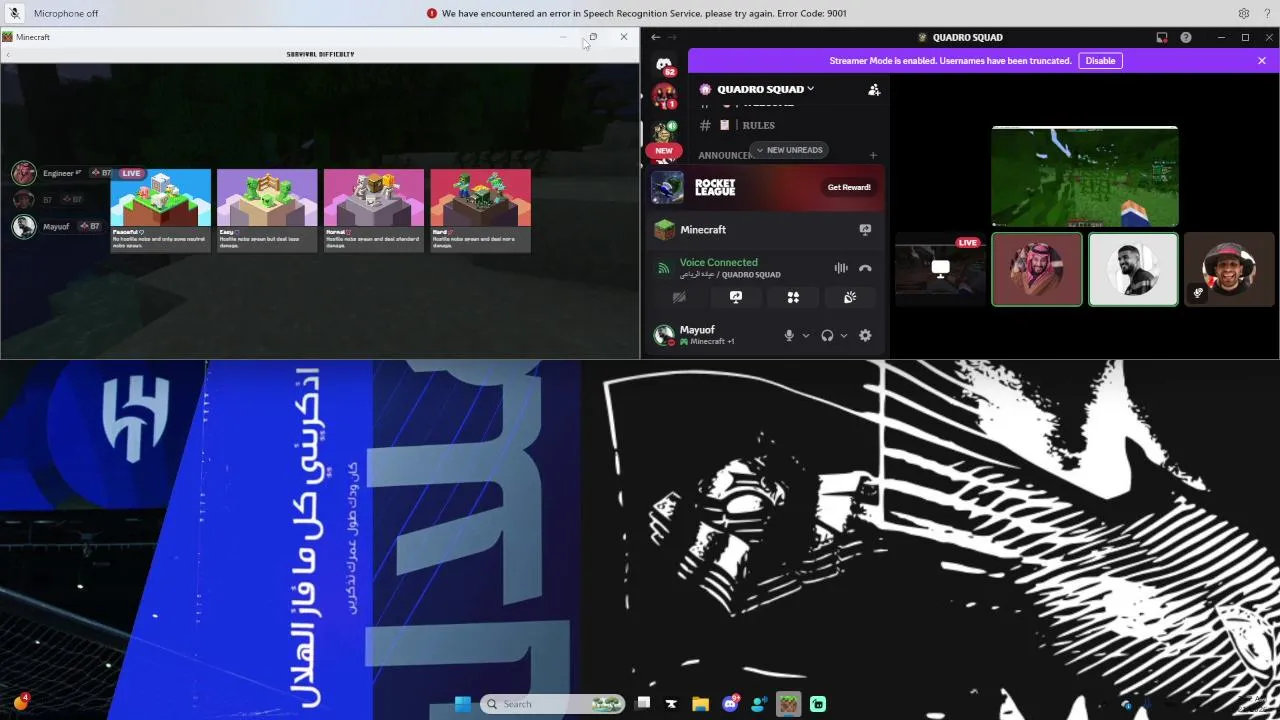Open the Minecraft activity row in Discord
This screenshot has width=1280, height=720.
[766, 230]
